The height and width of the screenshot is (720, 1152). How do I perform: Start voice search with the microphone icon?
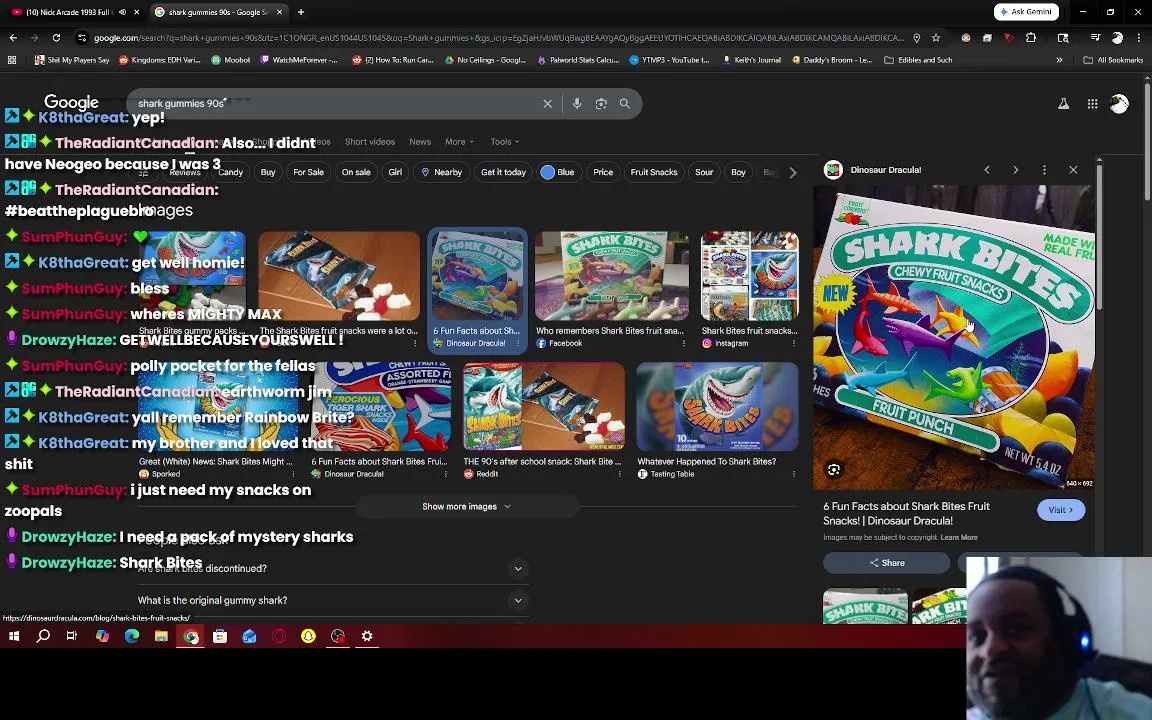click(x=577, y=104)
